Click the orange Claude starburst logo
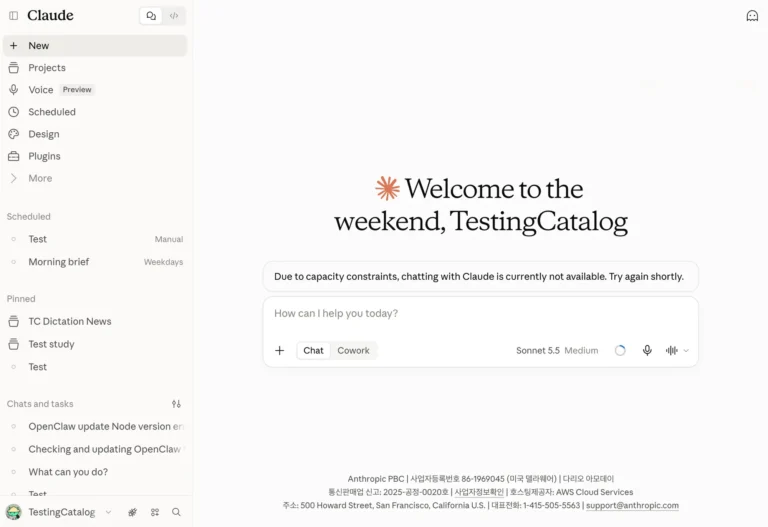This screenshot has height=527, width=768. point(387,189)
